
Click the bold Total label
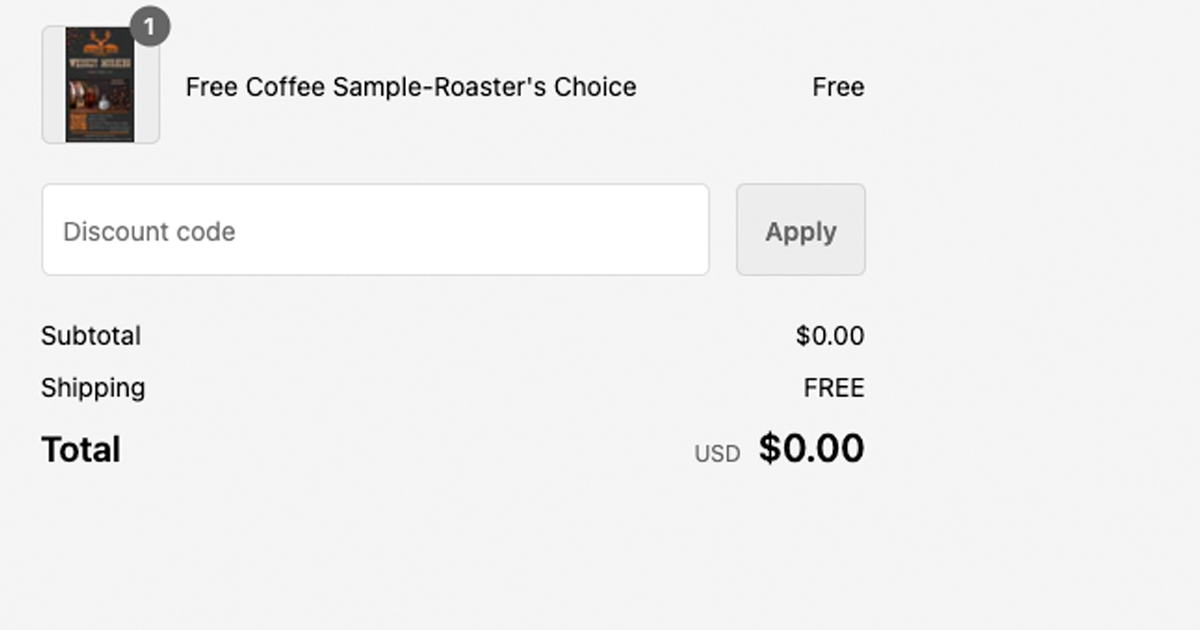click(80, 449)
